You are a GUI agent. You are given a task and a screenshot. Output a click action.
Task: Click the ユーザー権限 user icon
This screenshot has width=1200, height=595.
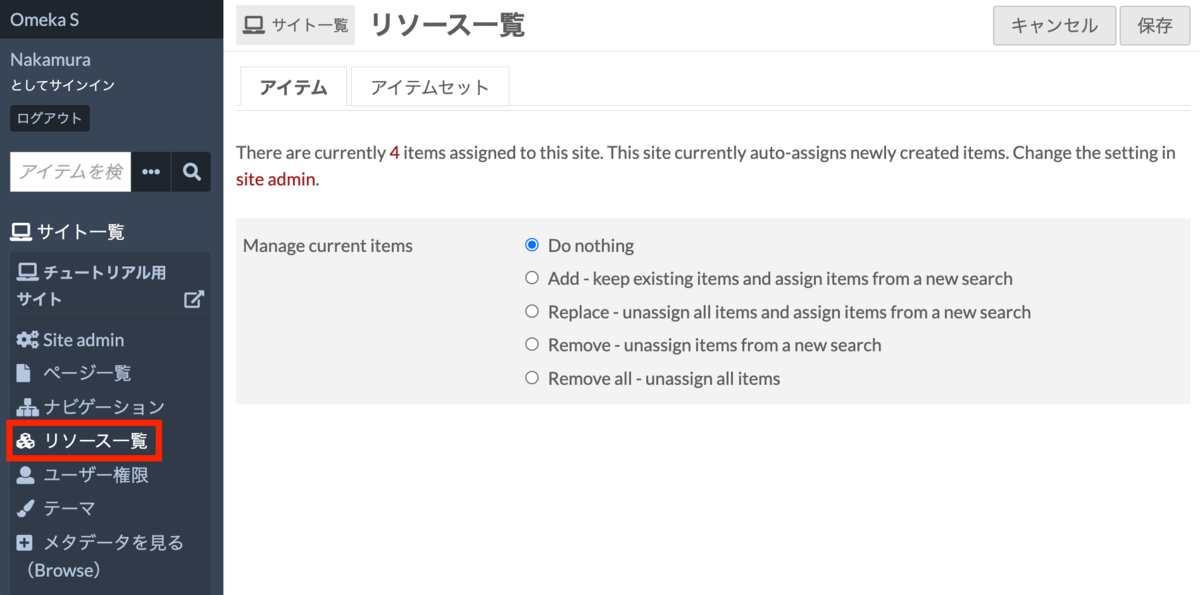click(x=26, y=475)
